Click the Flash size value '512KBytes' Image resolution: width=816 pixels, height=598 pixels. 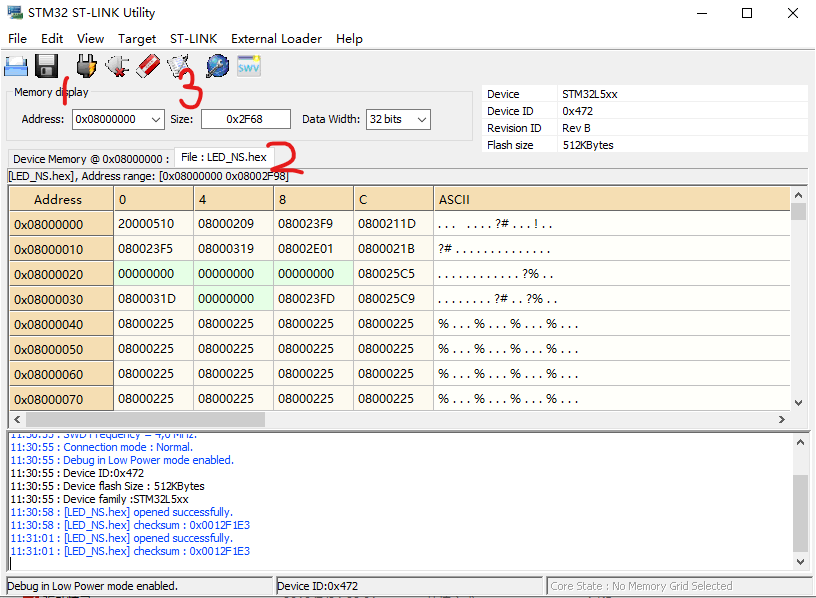coord(588,145)
